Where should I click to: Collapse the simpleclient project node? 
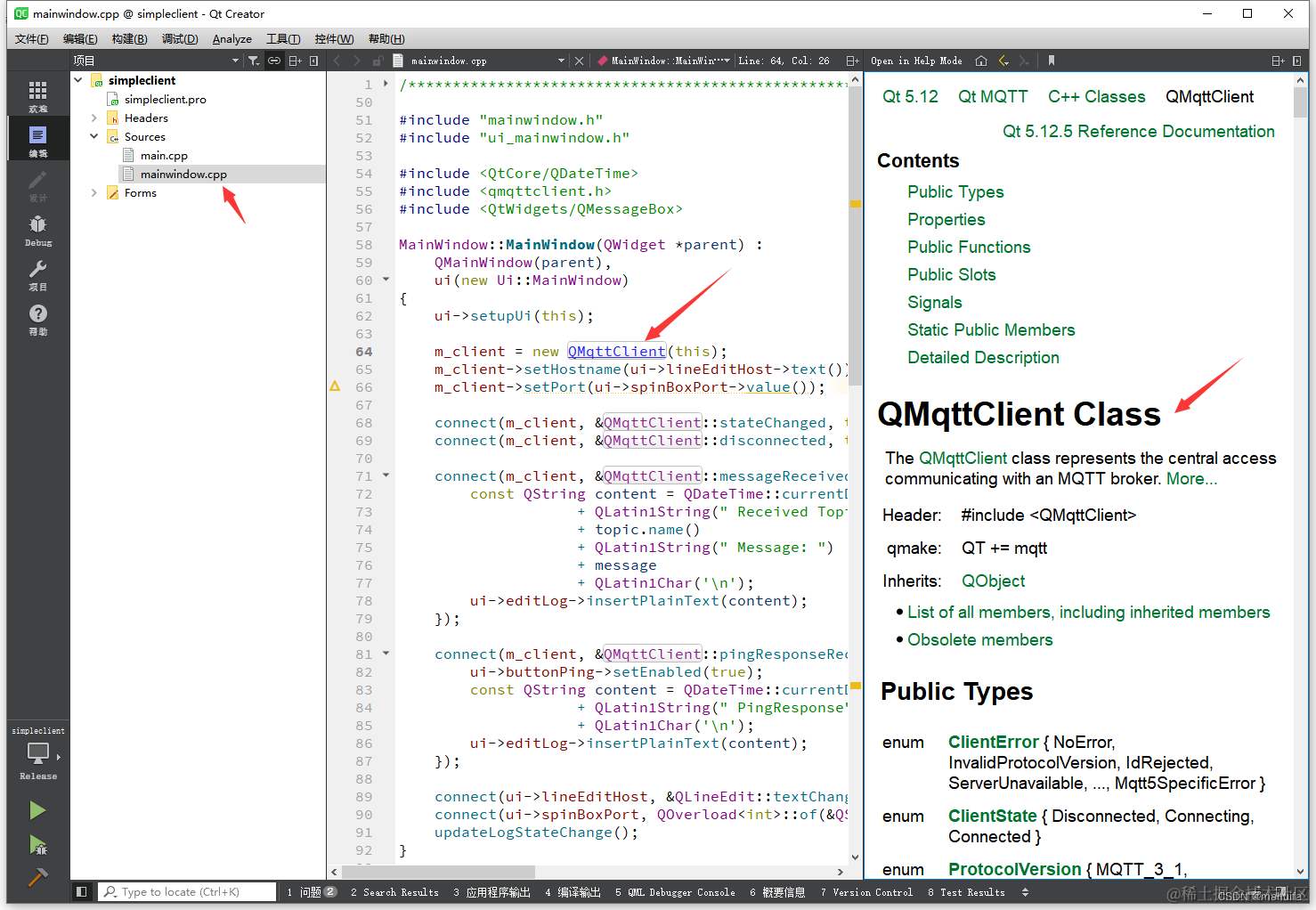pos(78,80)
